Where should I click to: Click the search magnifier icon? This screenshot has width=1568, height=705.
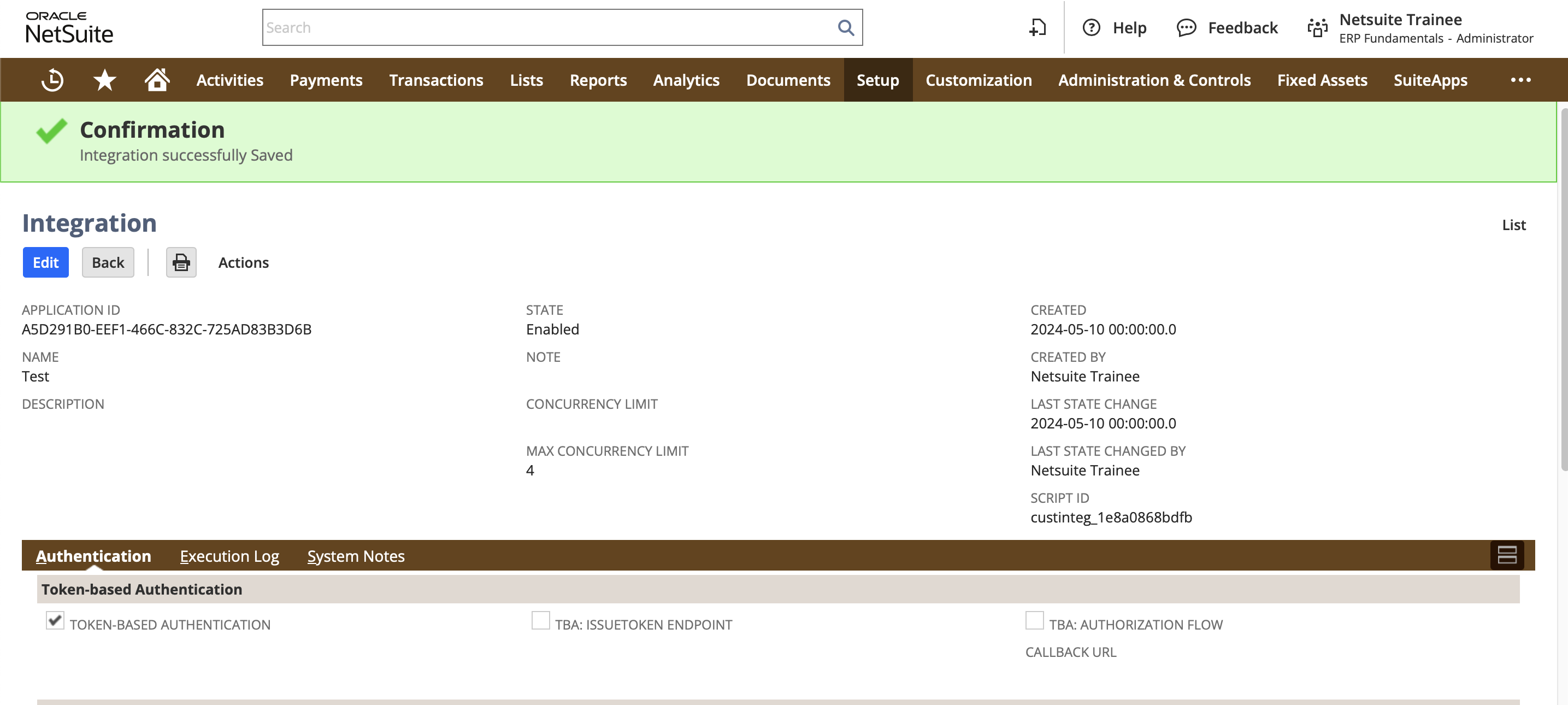846,27
